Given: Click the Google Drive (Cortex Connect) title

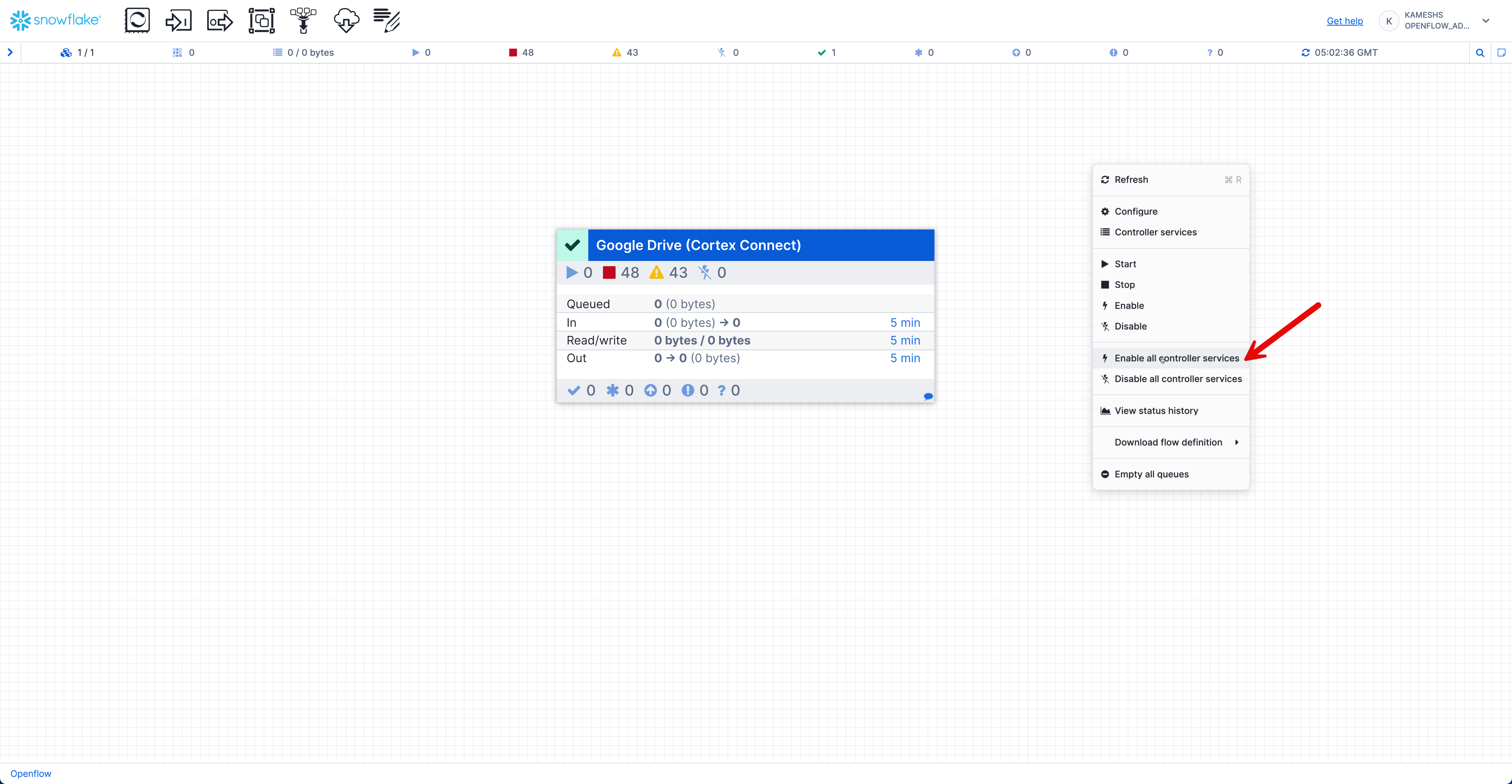Looking at the screenshot, I should [x=698, y=245].
